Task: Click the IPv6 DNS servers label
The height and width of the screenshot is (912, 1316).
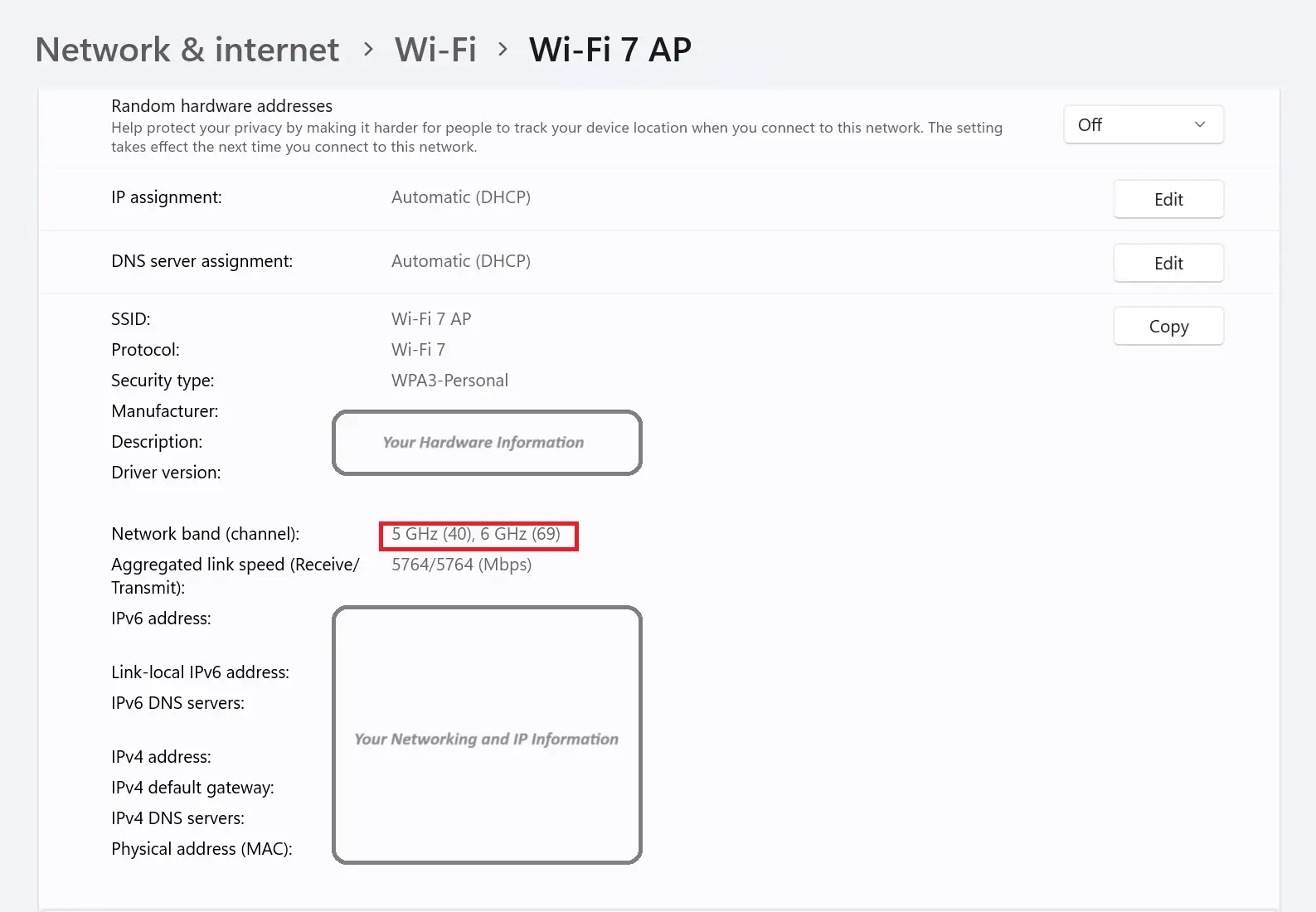Action: pos(177,703)
